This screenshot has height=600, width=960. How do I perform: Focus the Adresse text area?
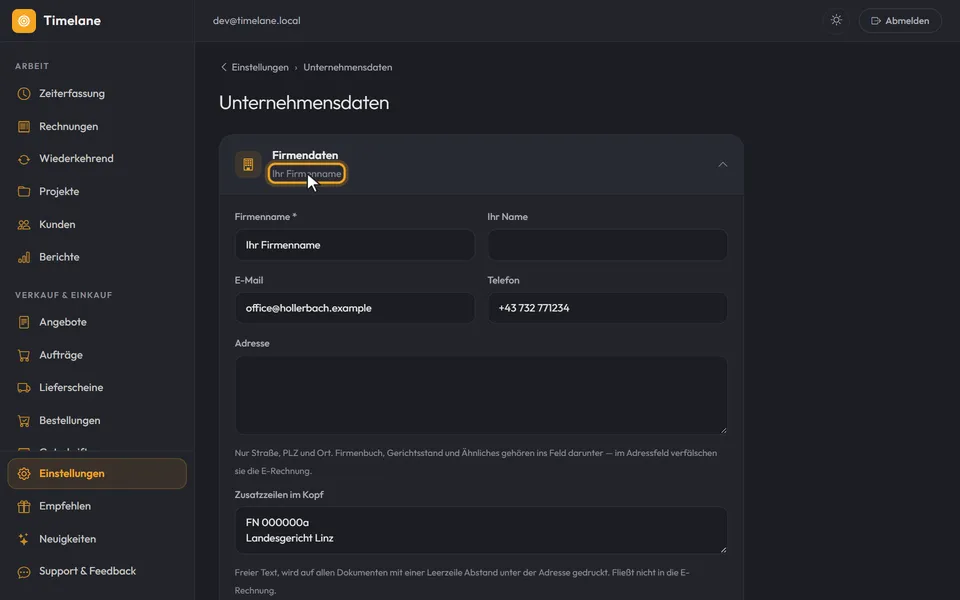click(x=481, y=396)
